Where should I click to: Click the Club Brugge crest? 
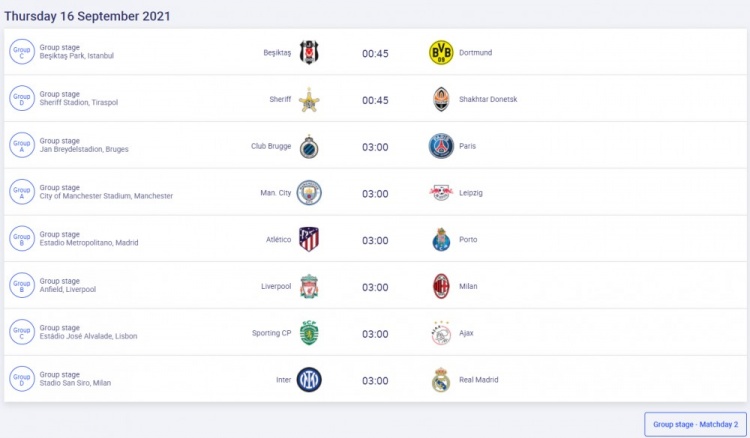(x=309, y=146)
